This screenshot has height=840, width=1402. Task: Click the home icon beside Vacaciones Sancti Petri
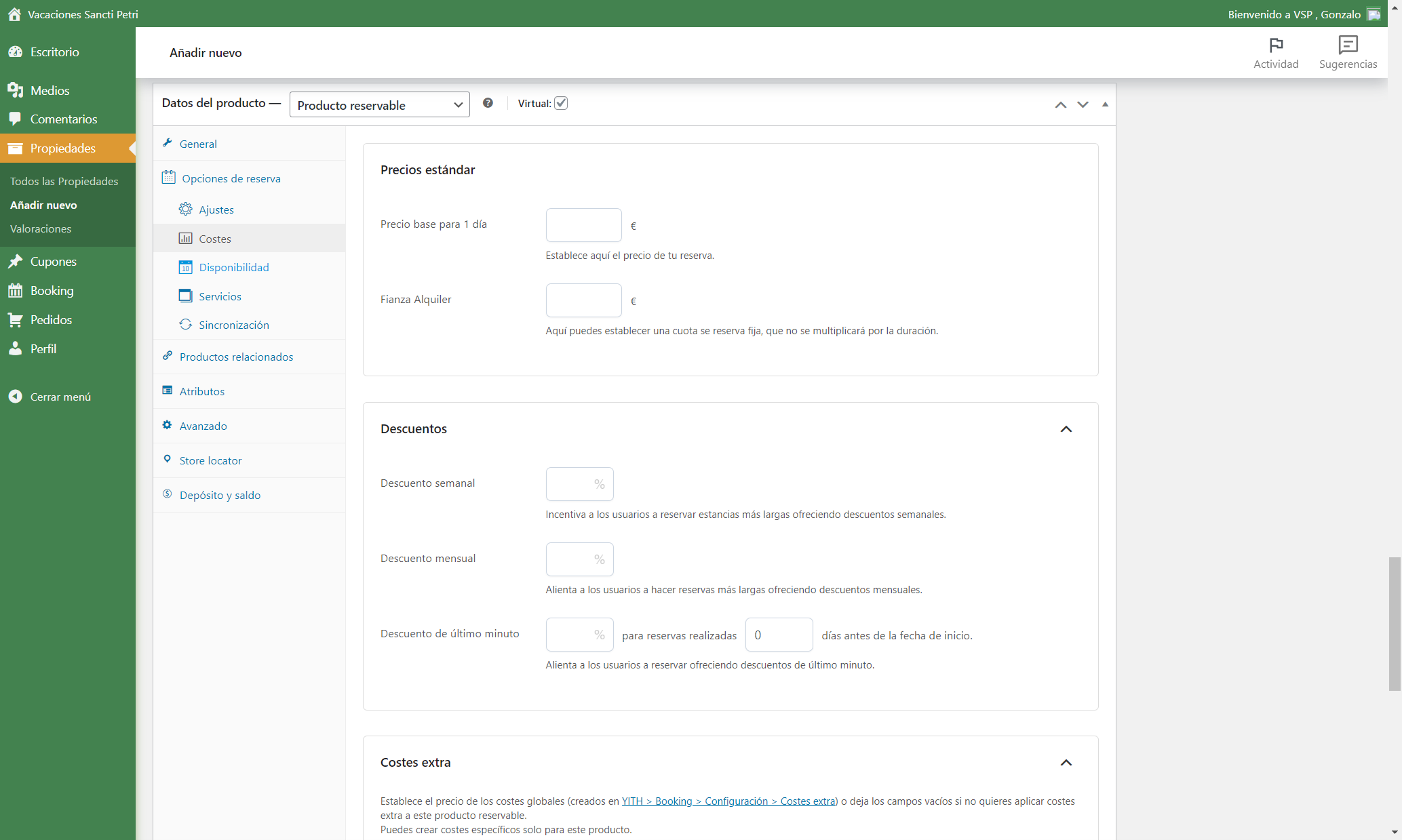click(14, 14)
